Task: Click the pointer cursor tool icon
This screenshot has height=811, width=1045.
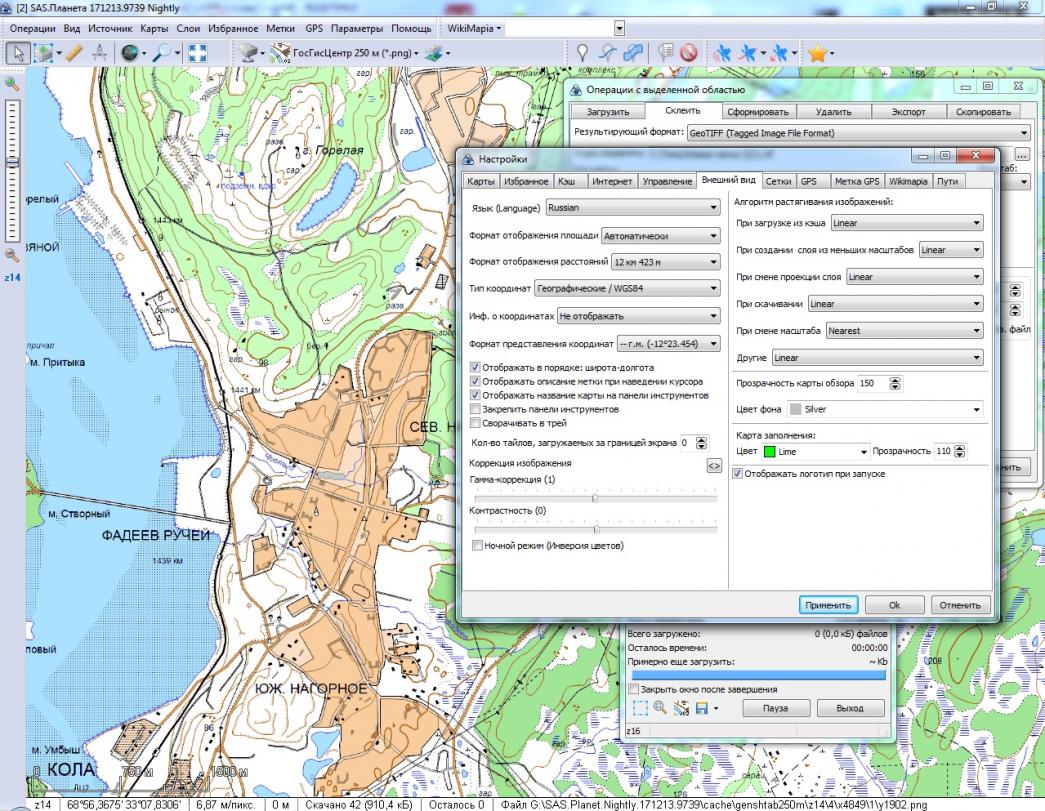Action: pyautogui.click(x=17, y=53)
